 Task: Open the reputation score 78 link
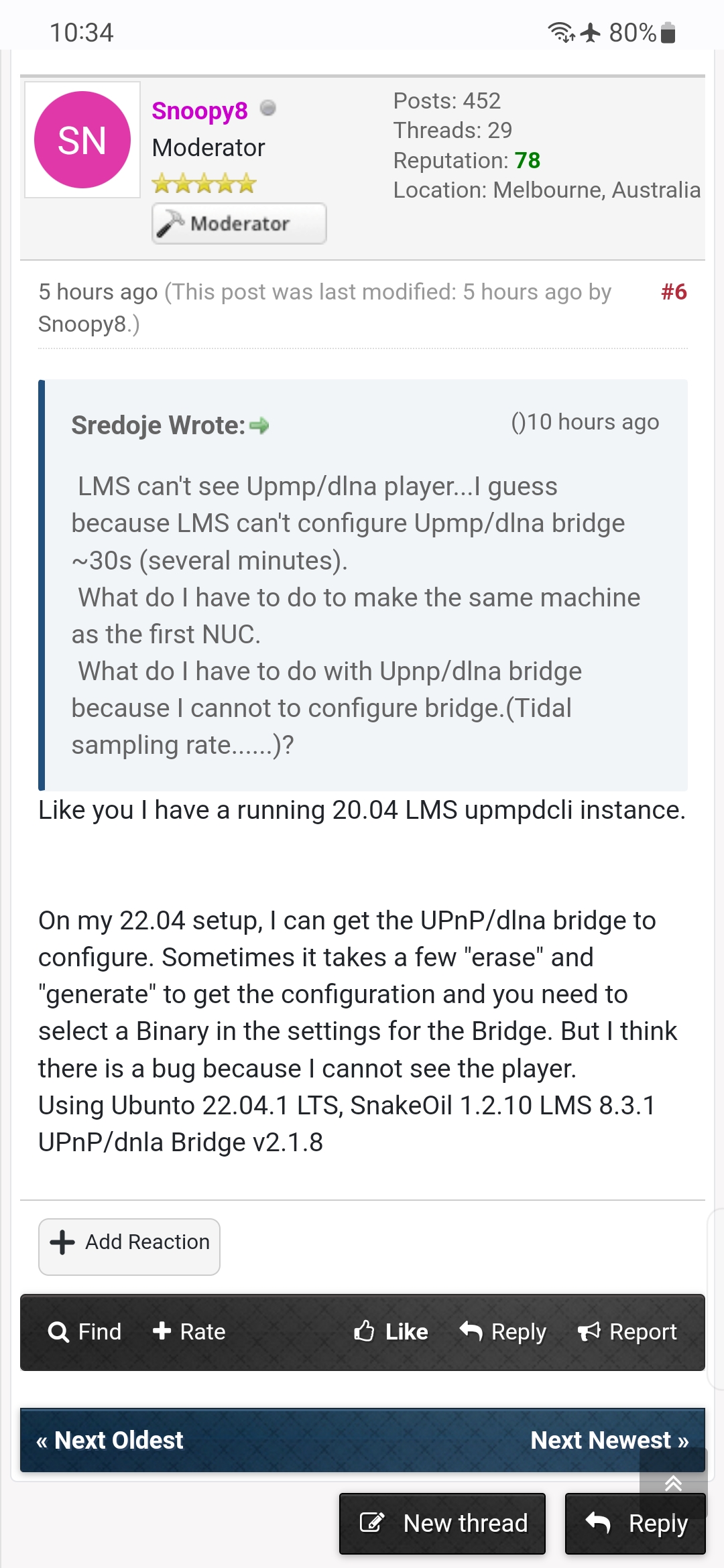[528, 160]
